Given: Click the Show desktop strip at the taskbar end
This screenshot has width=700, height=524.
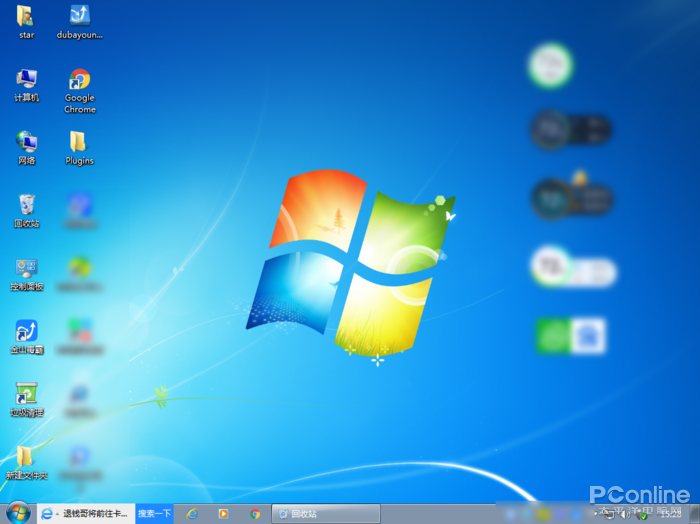Looking at the screenshot, I should (x=695, y=514).
